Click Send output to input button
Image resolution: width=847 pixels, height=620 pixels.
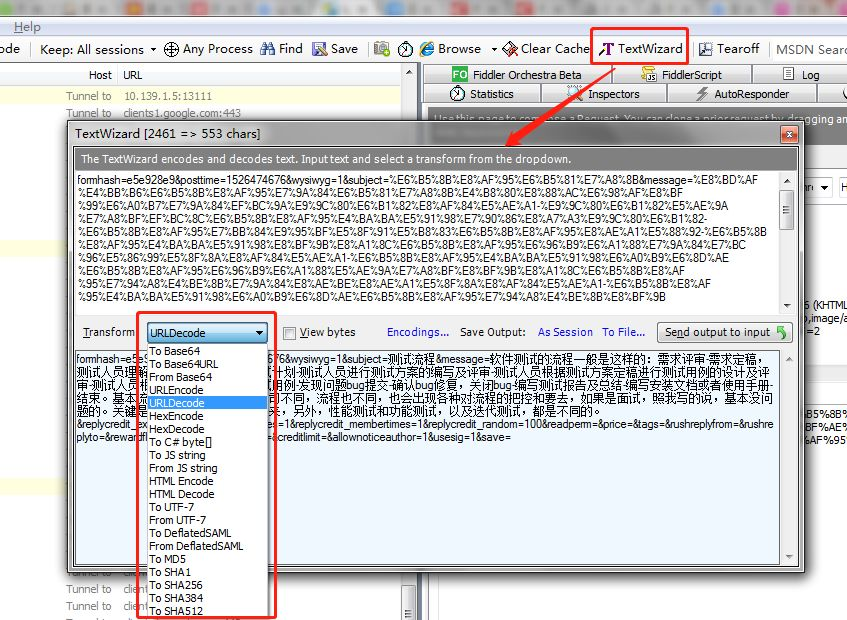click(x=724, y=332)
